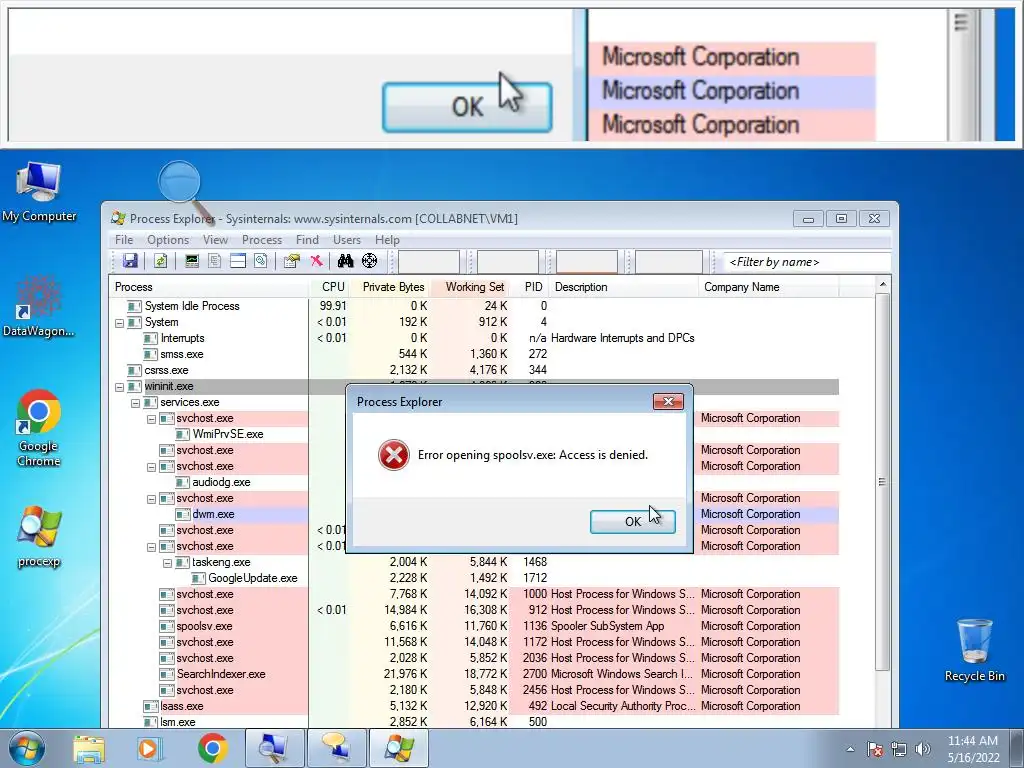Collapse svchost.exe node containing audiodg.exe
Image resolution: width=1024 pixels, height=768 pixels.
(x=152, y=467)
